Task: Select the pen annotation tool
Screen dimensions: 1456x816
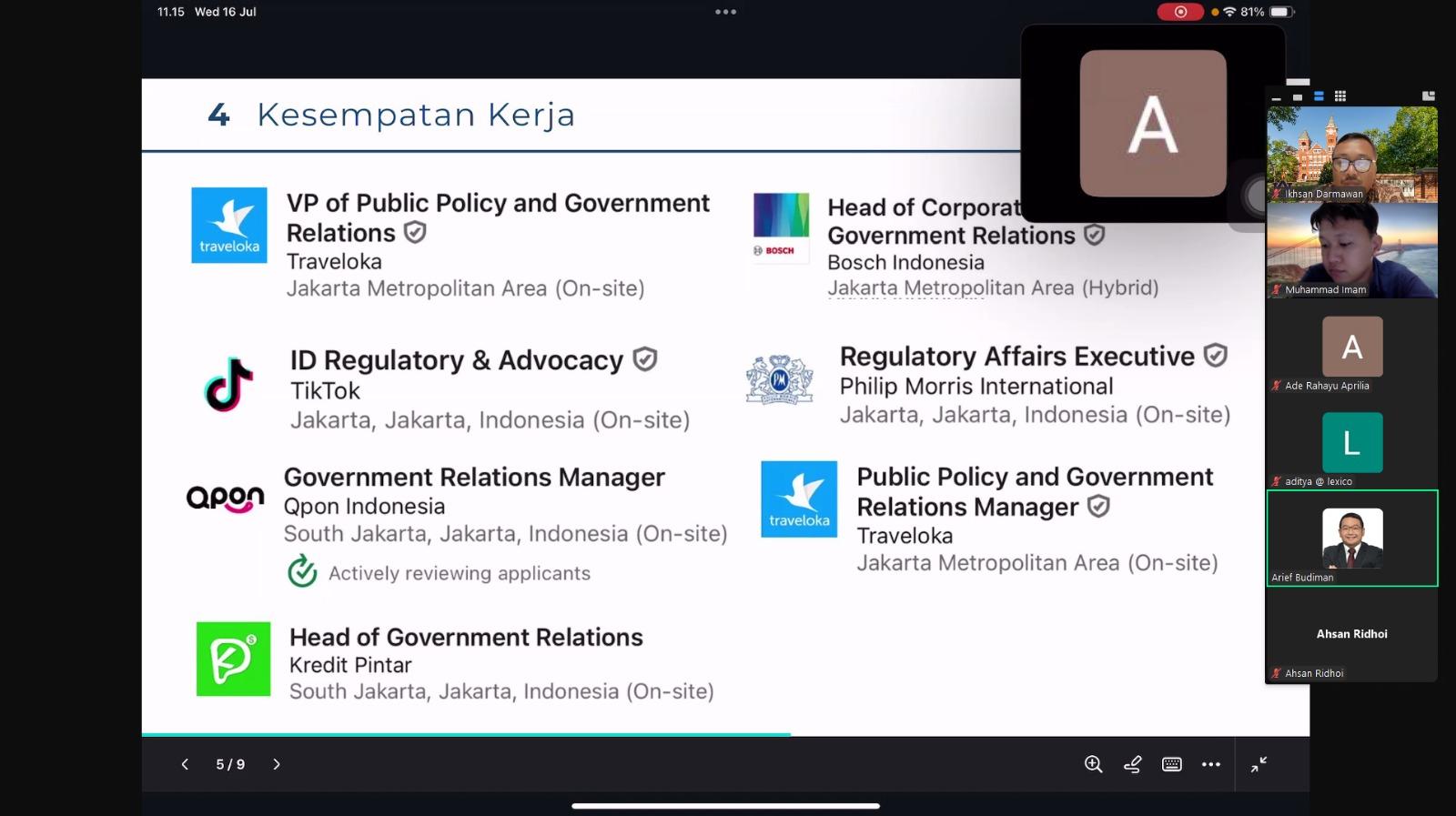Action: 1132,764
